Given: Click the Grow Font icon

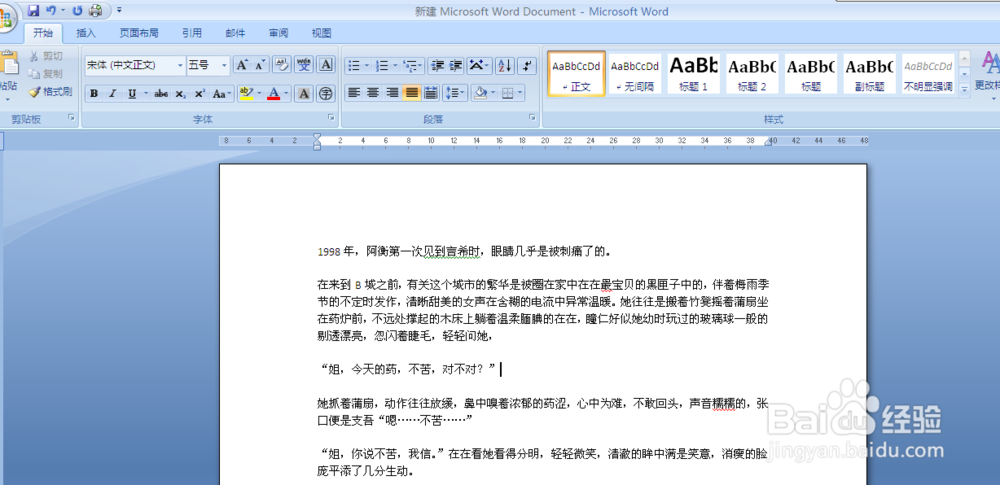Looking at the screenshot, I should [241, 65].
